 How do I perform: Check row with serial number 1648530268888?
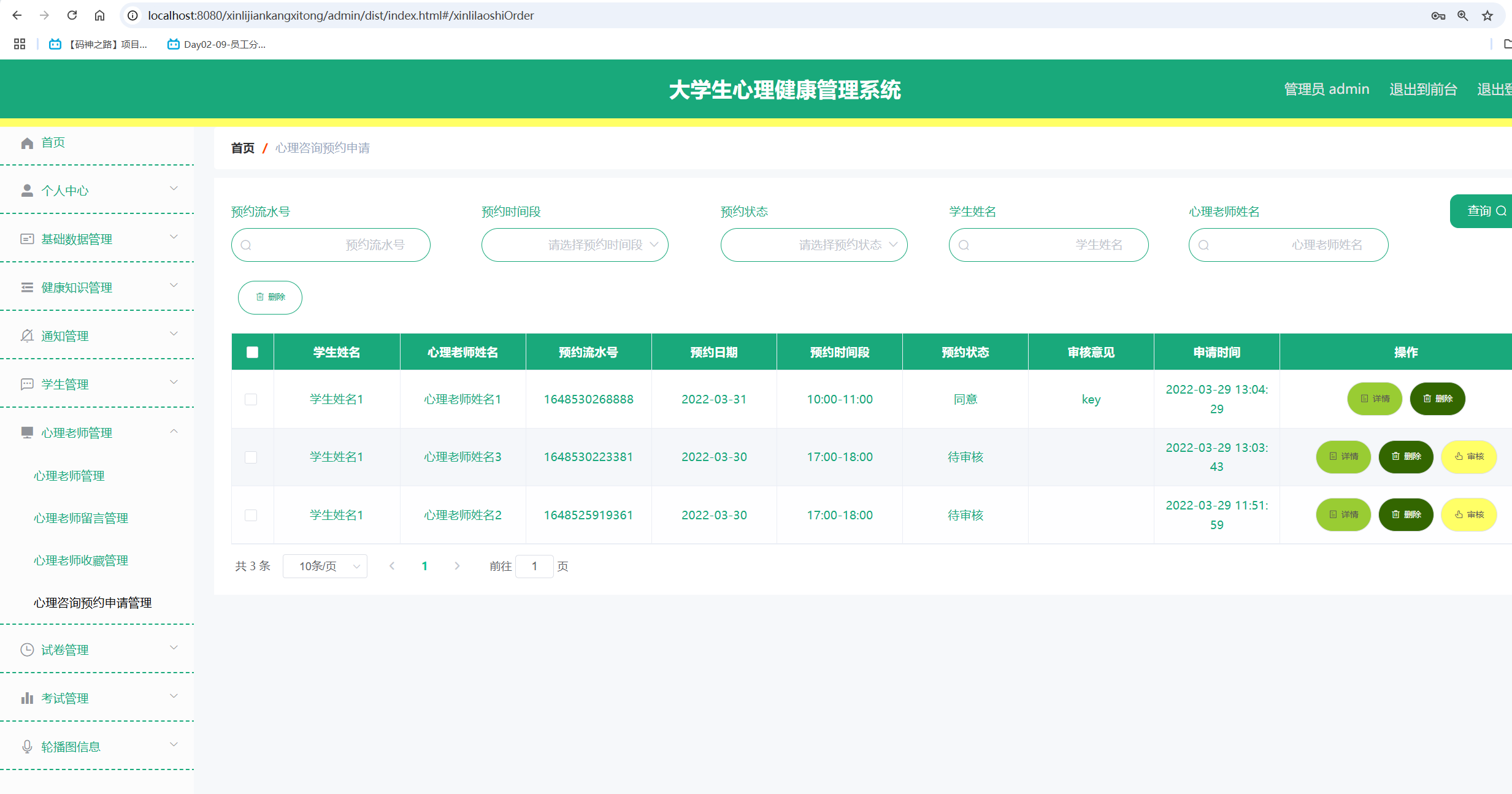tap(251, 399)
